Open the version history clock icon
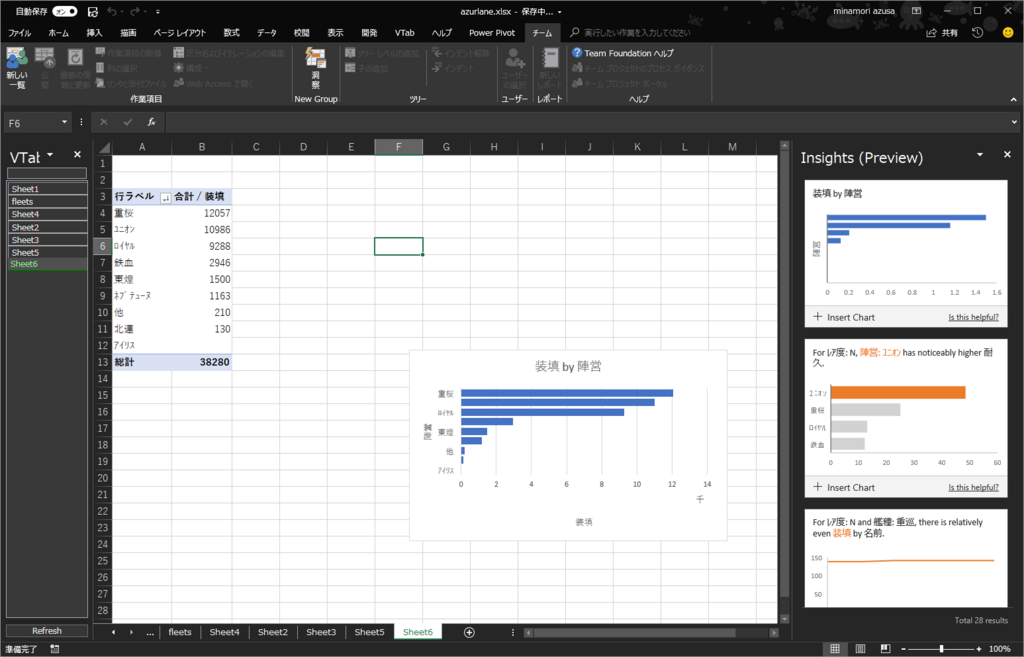 click(977, 33)
